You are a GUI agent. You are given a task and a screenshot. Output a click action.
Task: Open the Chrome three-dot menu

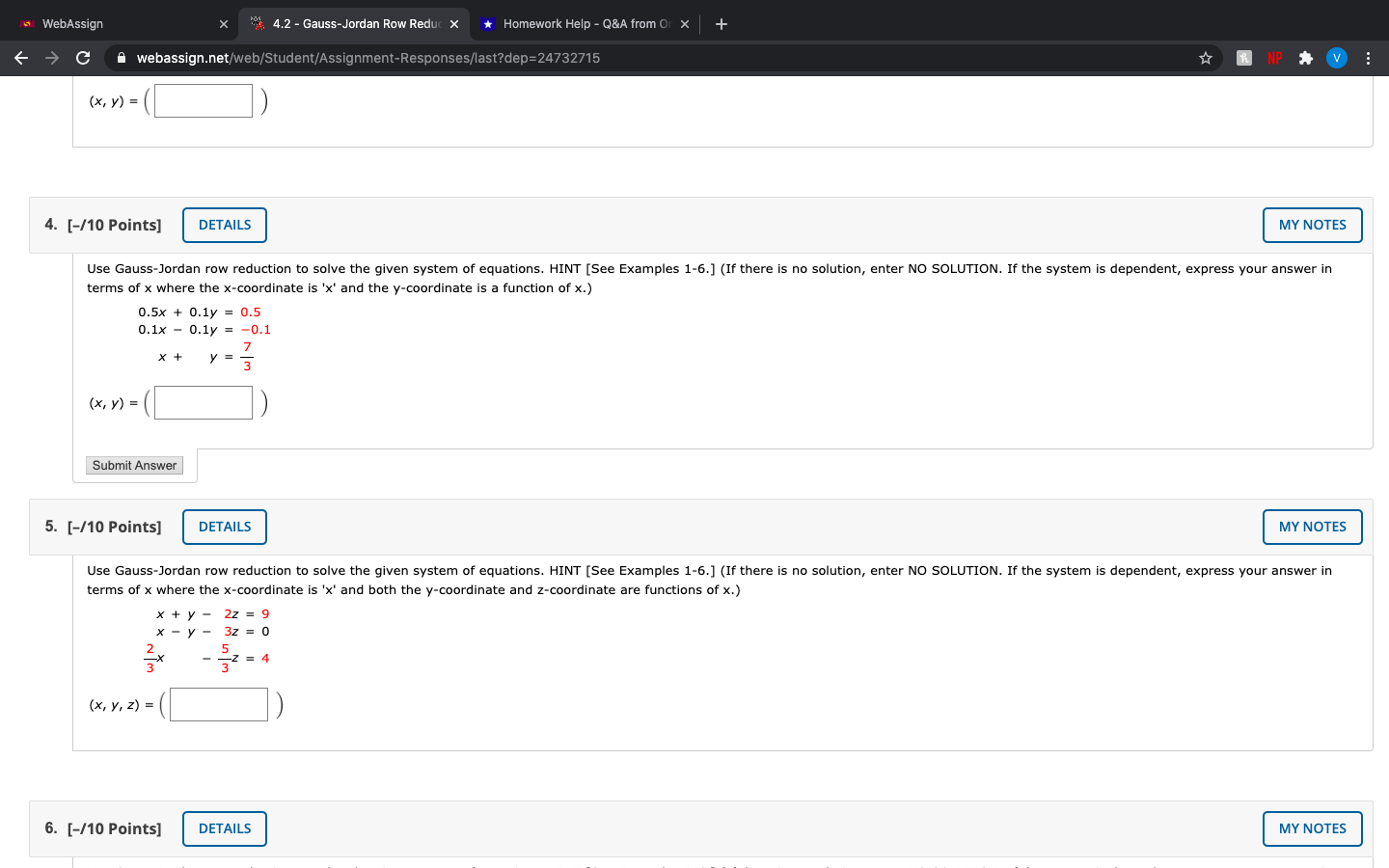[1368, 58]
